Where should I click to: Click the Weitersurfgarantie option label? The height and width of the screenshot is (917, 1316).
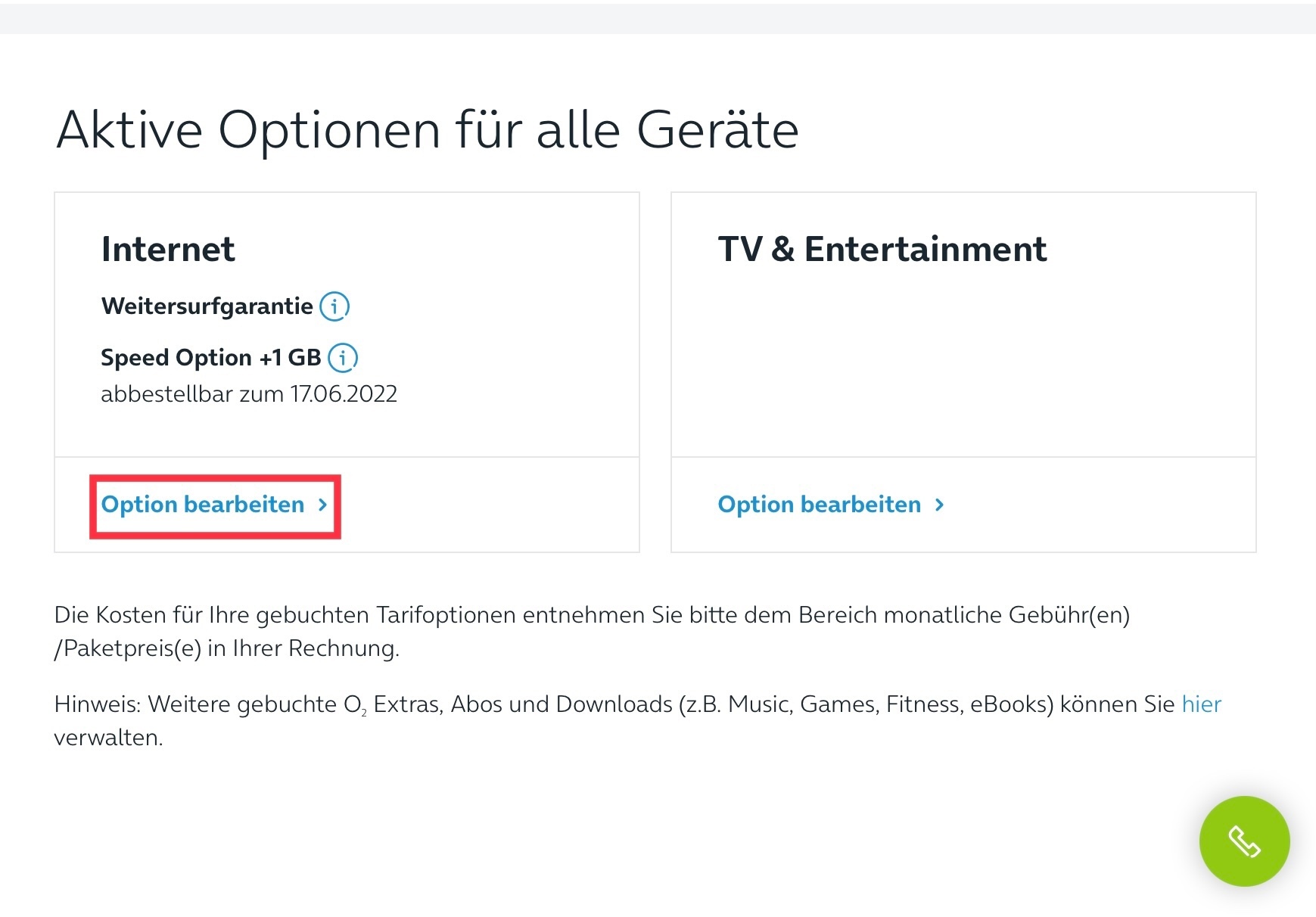pyautogui.click(x=207, y=306)
